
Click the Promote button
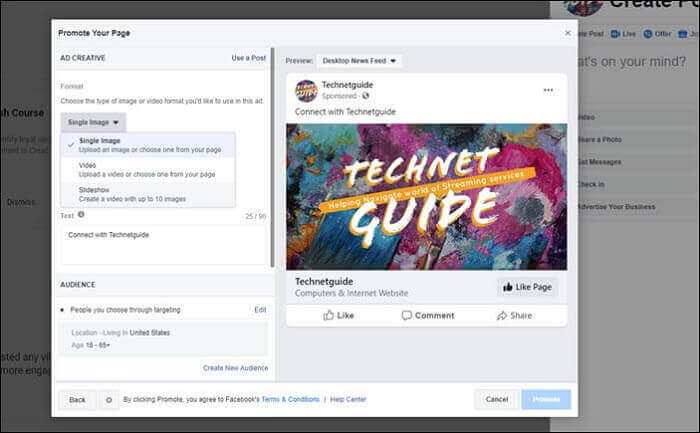point(546,400)
